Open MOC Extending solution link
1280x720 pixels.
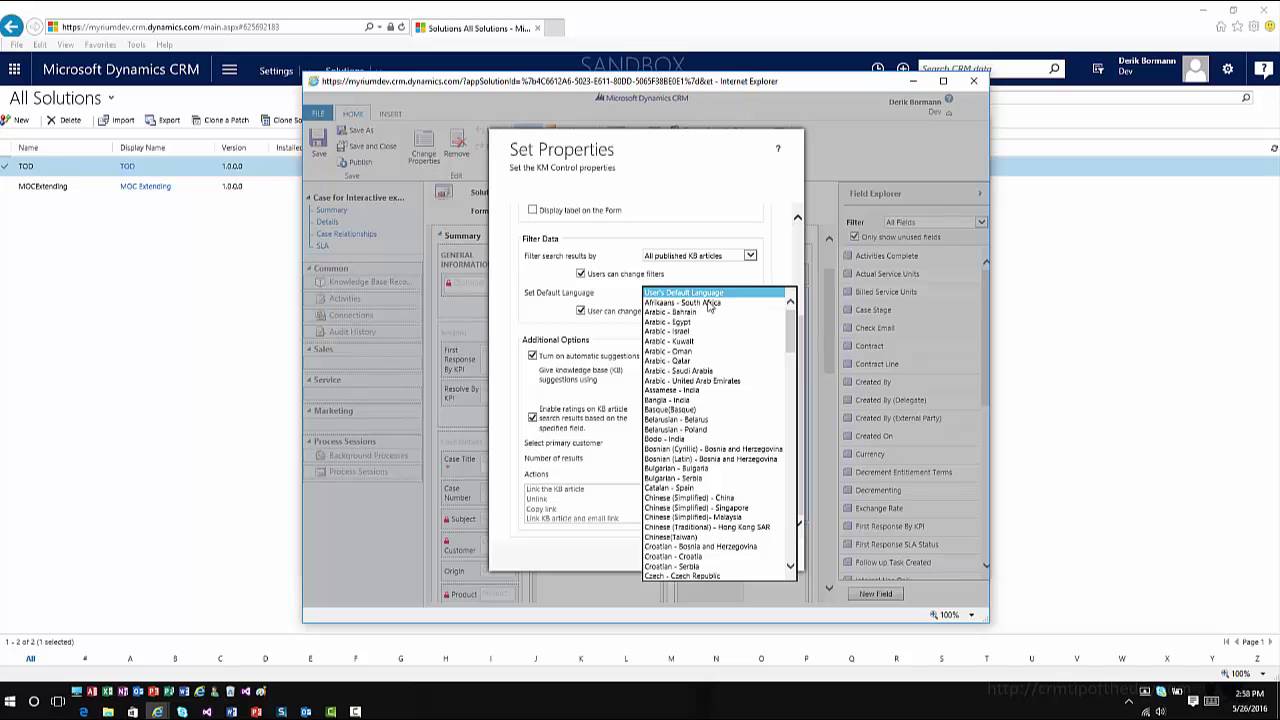point(145,186)
